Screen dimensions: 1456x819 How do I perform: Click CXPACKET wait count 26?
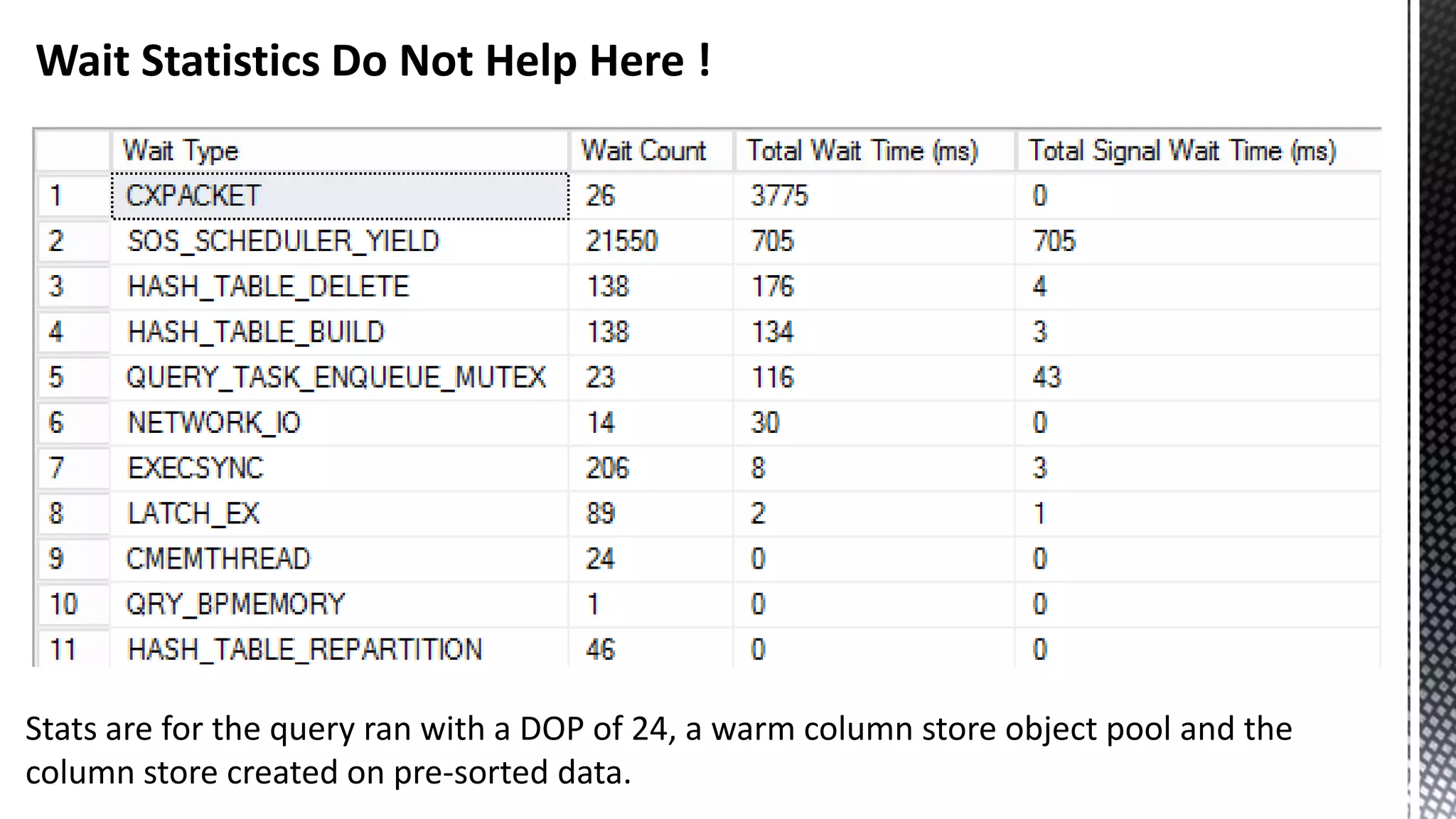pos(601,196)
